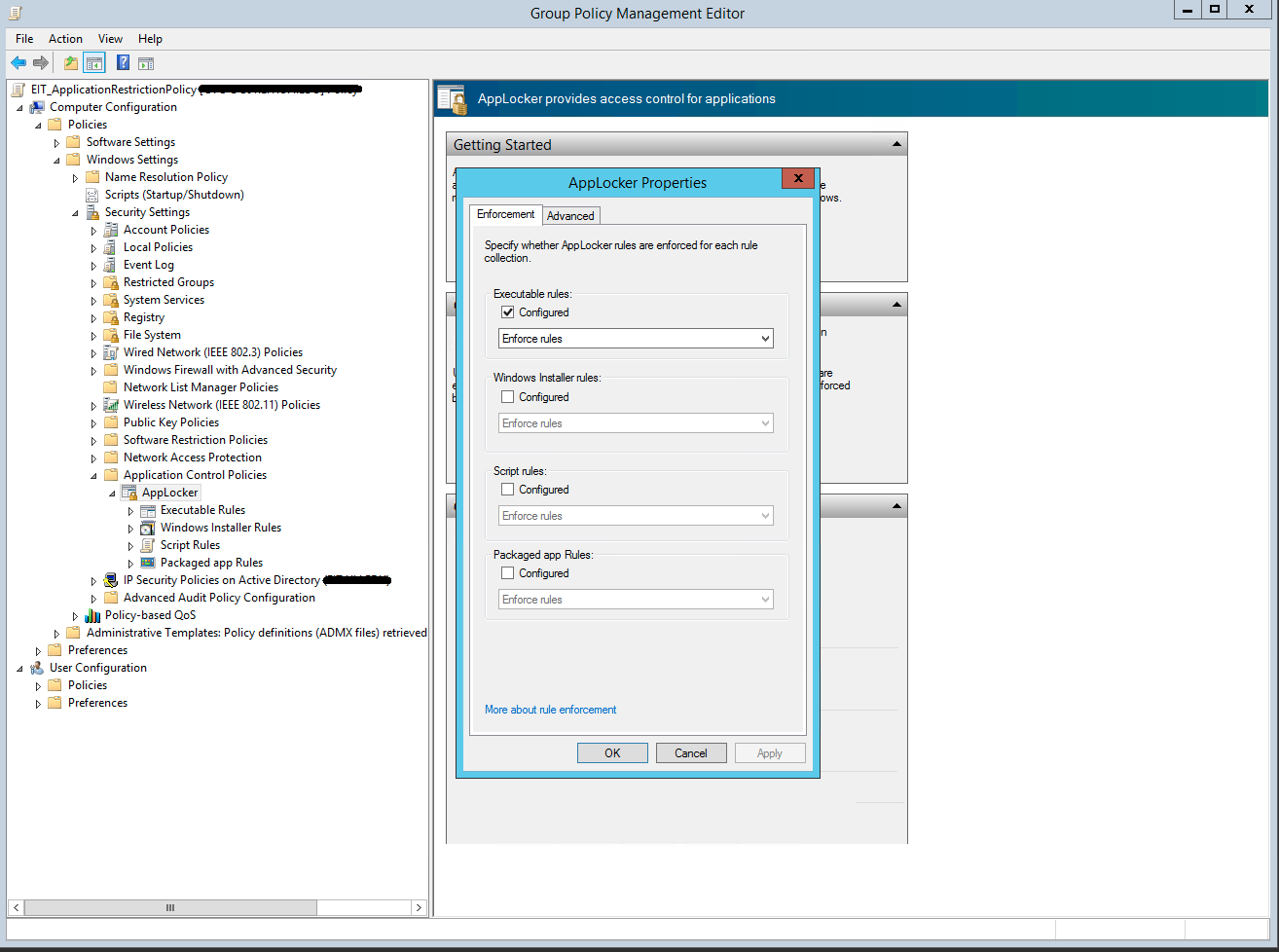This screenshot has height=952, width=1279.
Task: Open the View menu
Action: (110, 39)
